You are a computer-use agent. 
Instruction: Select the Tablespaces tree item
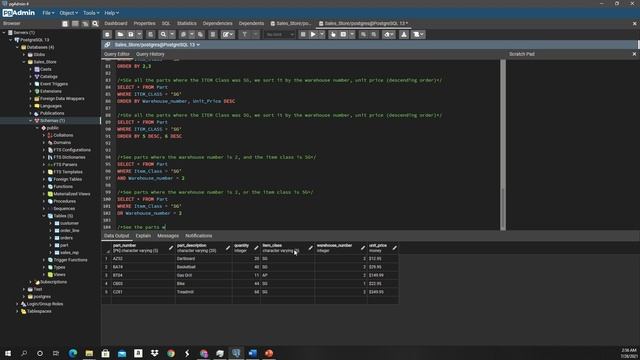click(x=39, y=311)
